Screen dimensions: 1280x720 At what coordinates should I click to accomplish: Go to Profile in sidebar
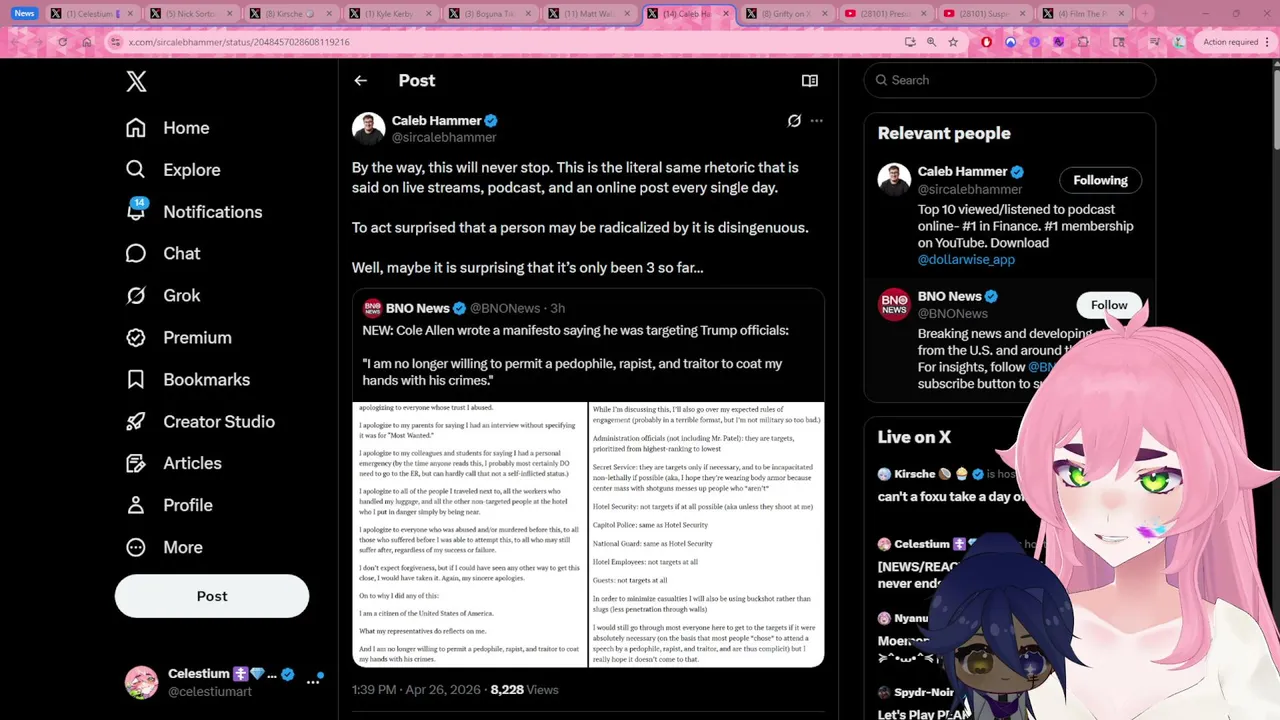pos(169,506)
